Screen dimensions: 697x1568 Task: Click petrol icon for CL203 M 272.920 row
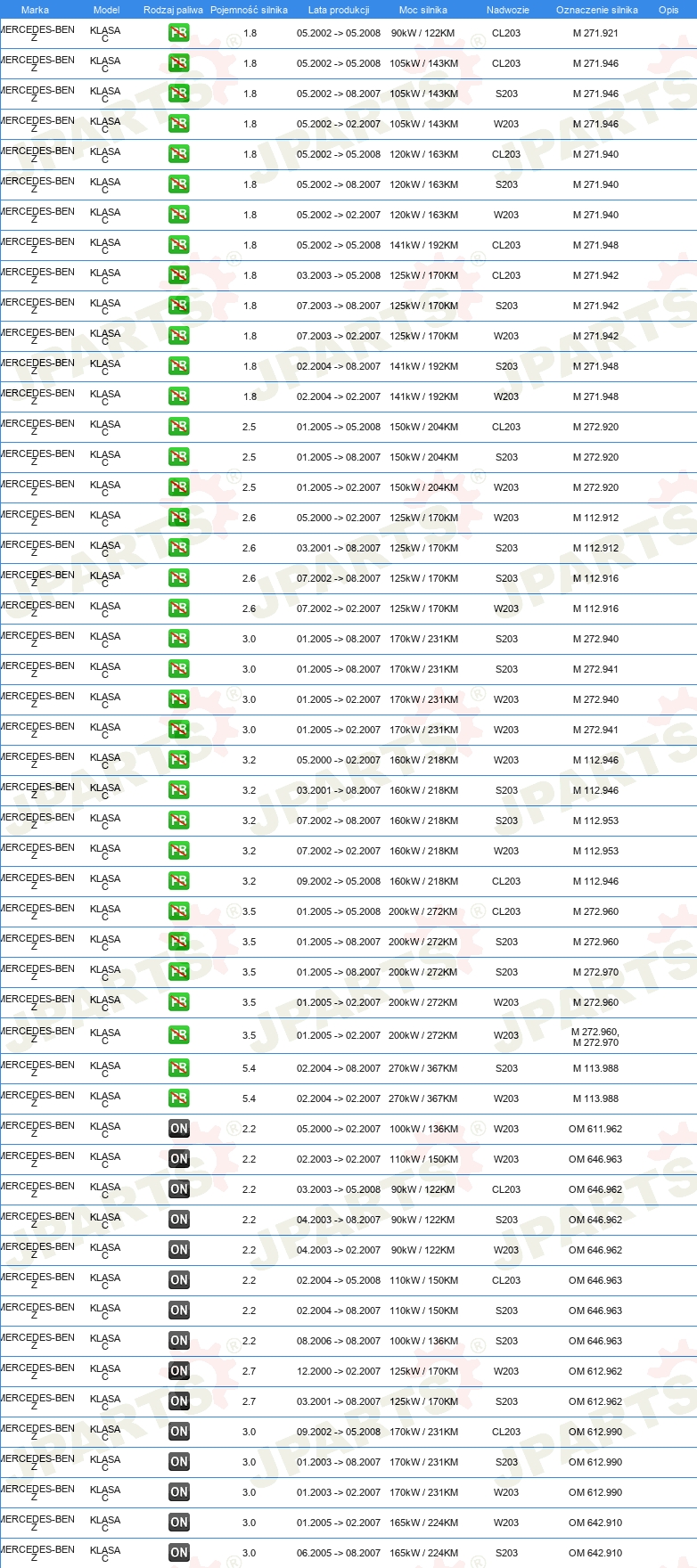pyautogui.click(x=179, y=427)
